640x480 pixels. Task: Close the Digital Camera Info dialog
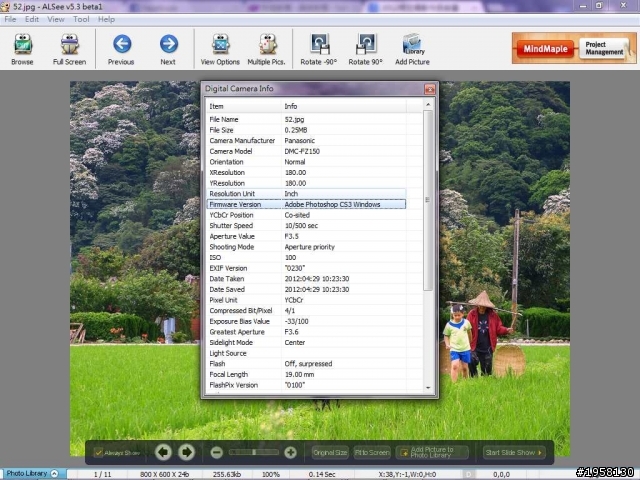429,89
